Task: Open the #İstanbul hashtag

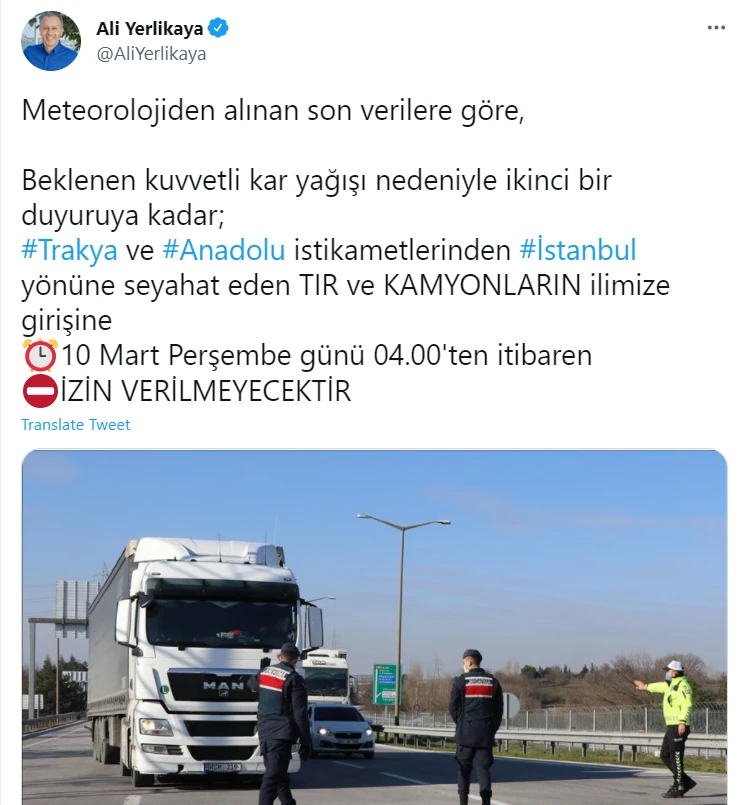Action: pyautogui.click(x=578, y=251)
